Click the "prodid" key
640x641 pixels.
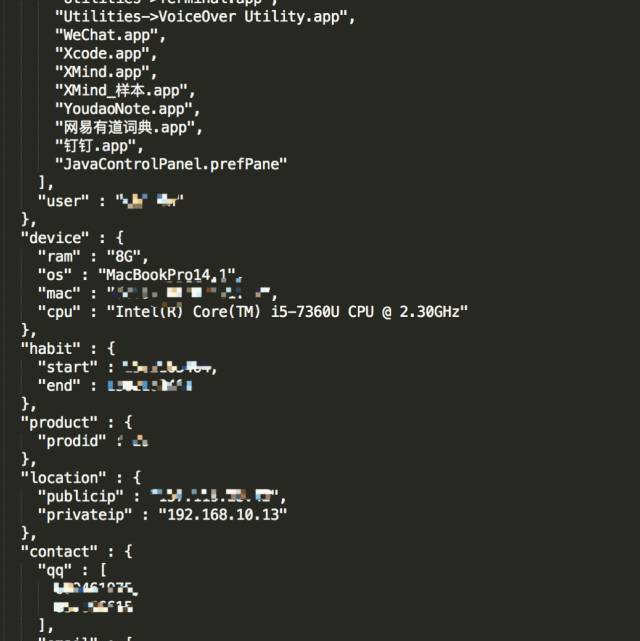coord(72,441)
